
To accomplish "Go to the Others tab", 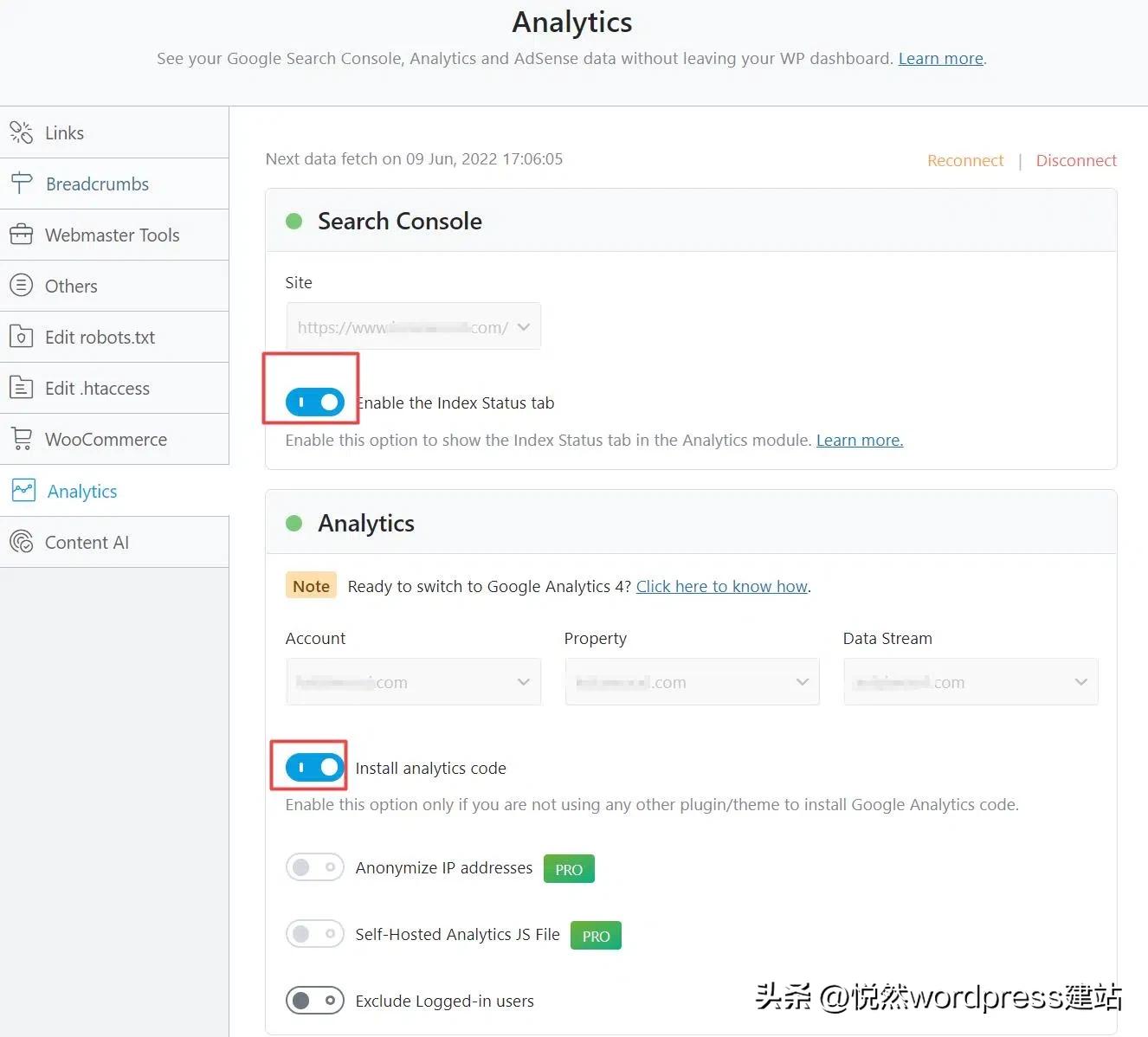I will (114, 286).
